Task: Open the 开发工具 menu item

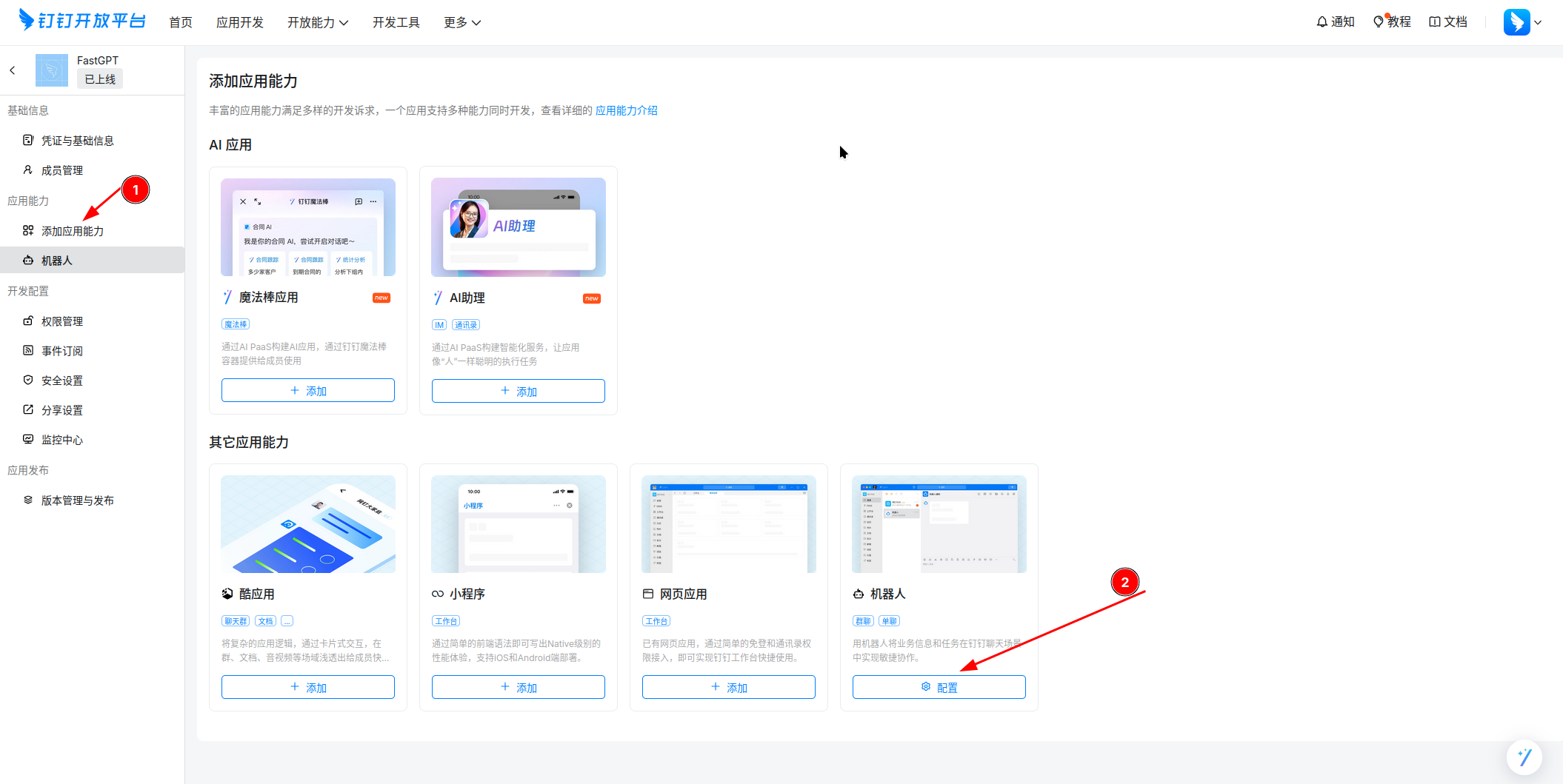Action: point(396,23)
